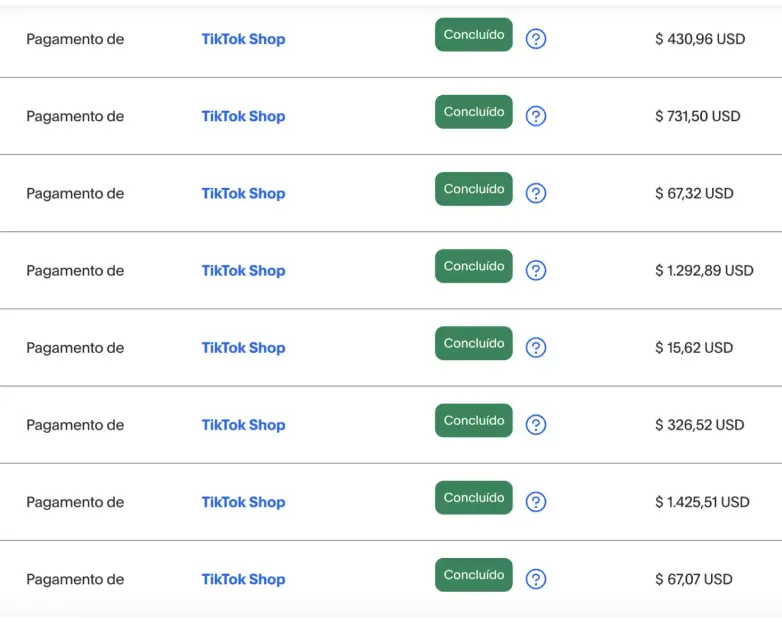Screen dimensions: 782x622
Task: Select the $ 1.292,89 USD amount
Action: [x=704, y=270]
